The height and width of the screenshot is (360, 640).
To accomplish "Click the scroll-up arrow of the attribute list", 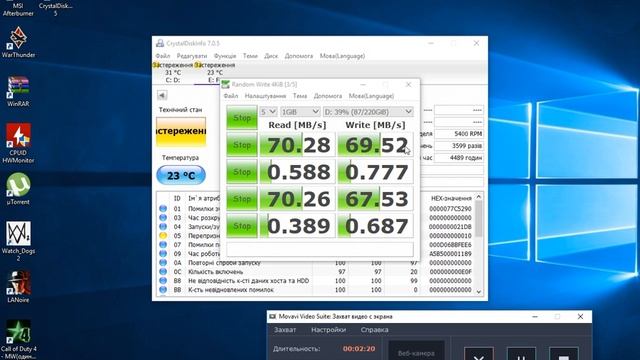I will (x=479, y=197).
